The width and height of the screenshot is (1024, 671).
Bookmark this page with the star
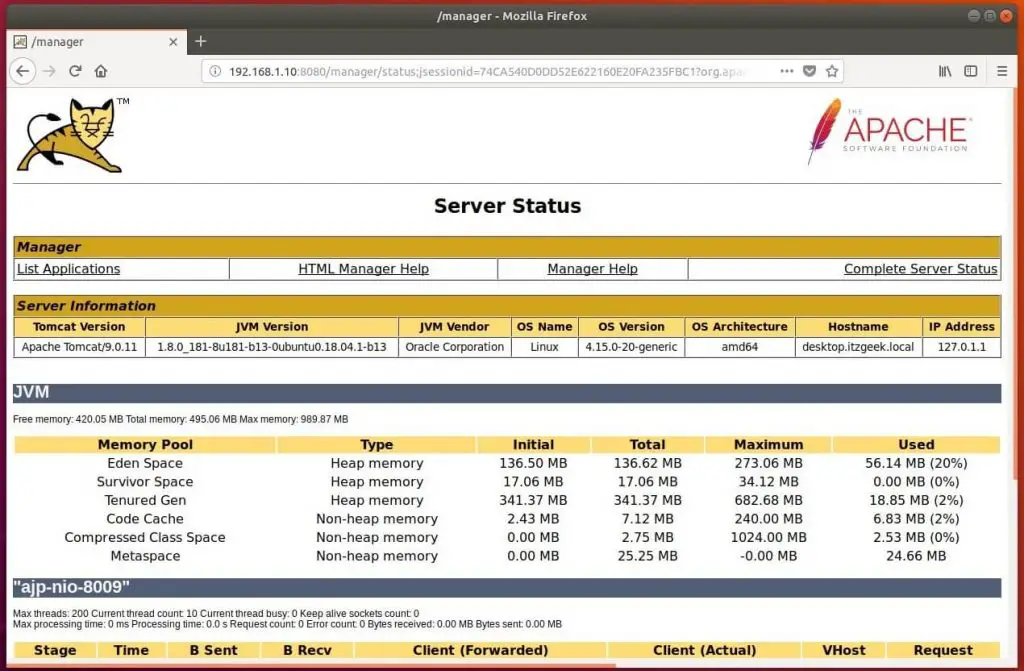pos(831,71)
